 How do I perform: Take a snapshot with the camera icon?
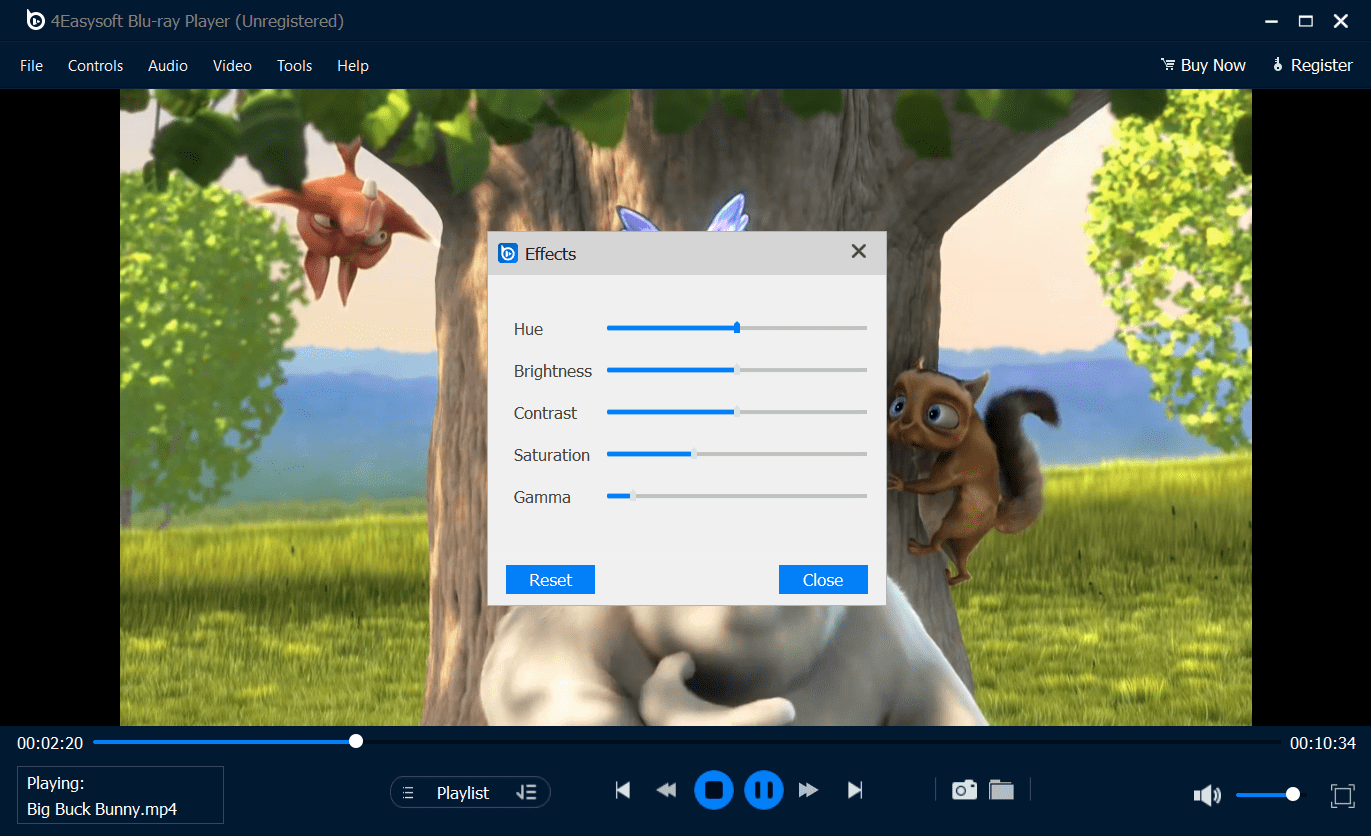(x=964, y=790)
